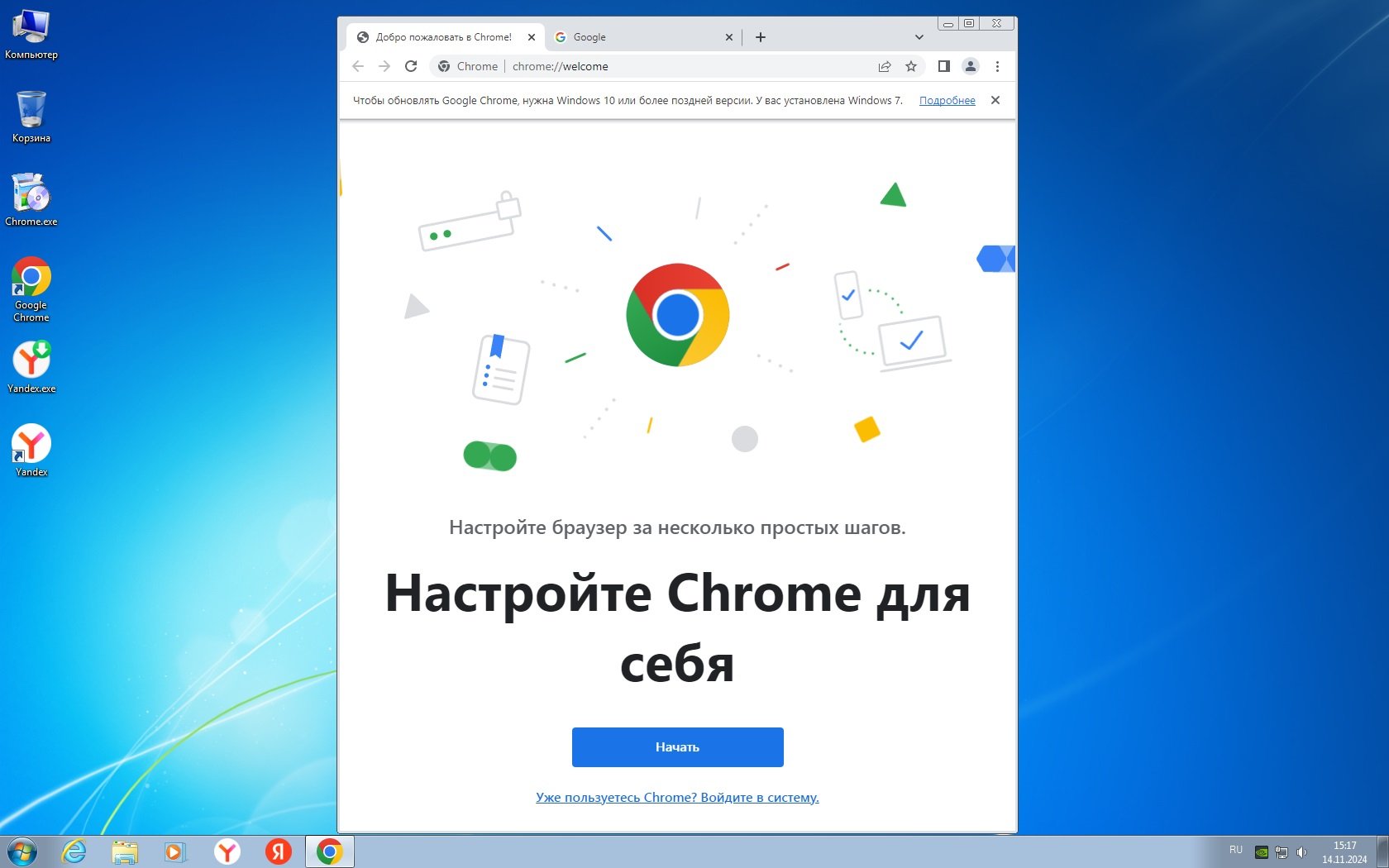Image resolution: width=1389 pixels, height=868 pixels.
Task: Click the Chrome logo illustration
Action: 678,315
